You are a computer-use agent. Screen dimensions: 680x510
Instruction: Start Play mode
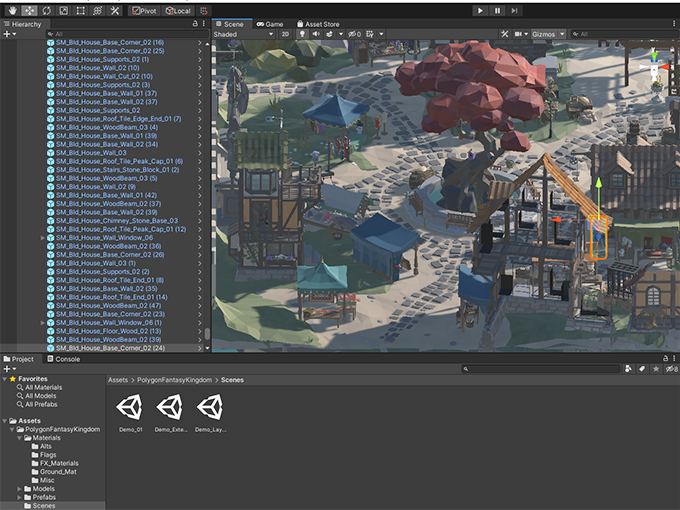[480, 11]
